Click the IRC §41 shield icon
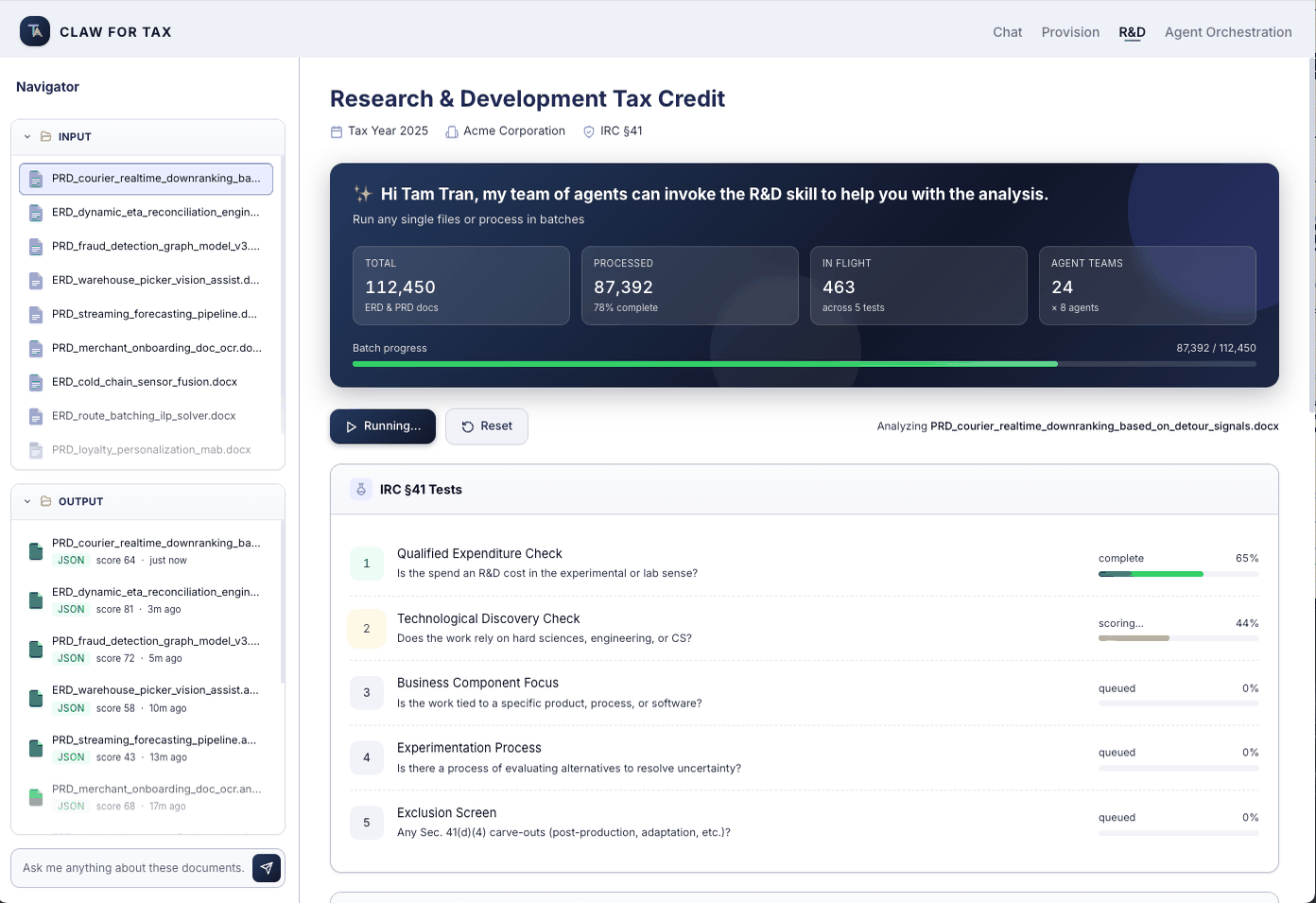This screenshot has width=1316, height=903. [589, 132]
